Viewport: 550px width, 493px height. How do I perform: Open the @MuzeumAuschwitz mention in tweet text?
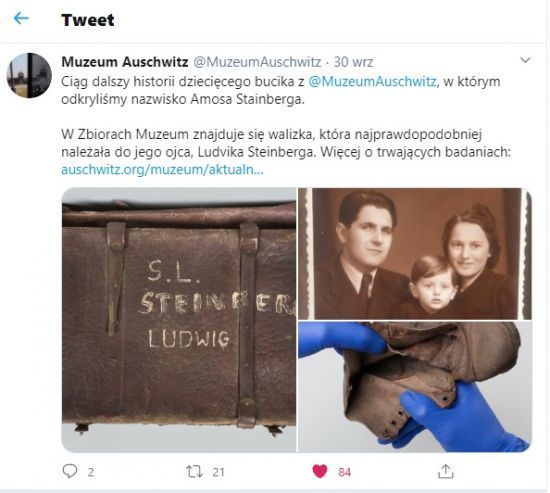[x=372, y=81]
